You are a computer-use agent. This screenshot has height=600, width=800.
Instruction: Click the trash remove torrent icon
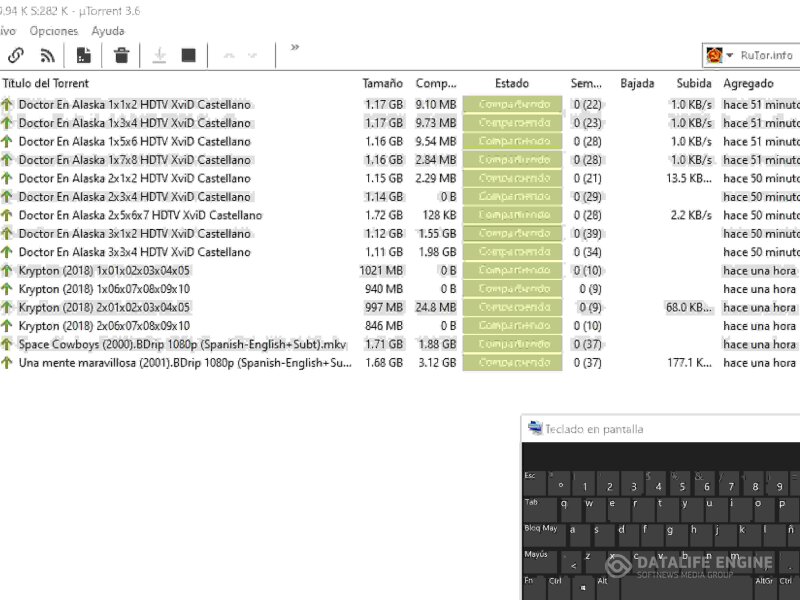[x=121, y=56]
